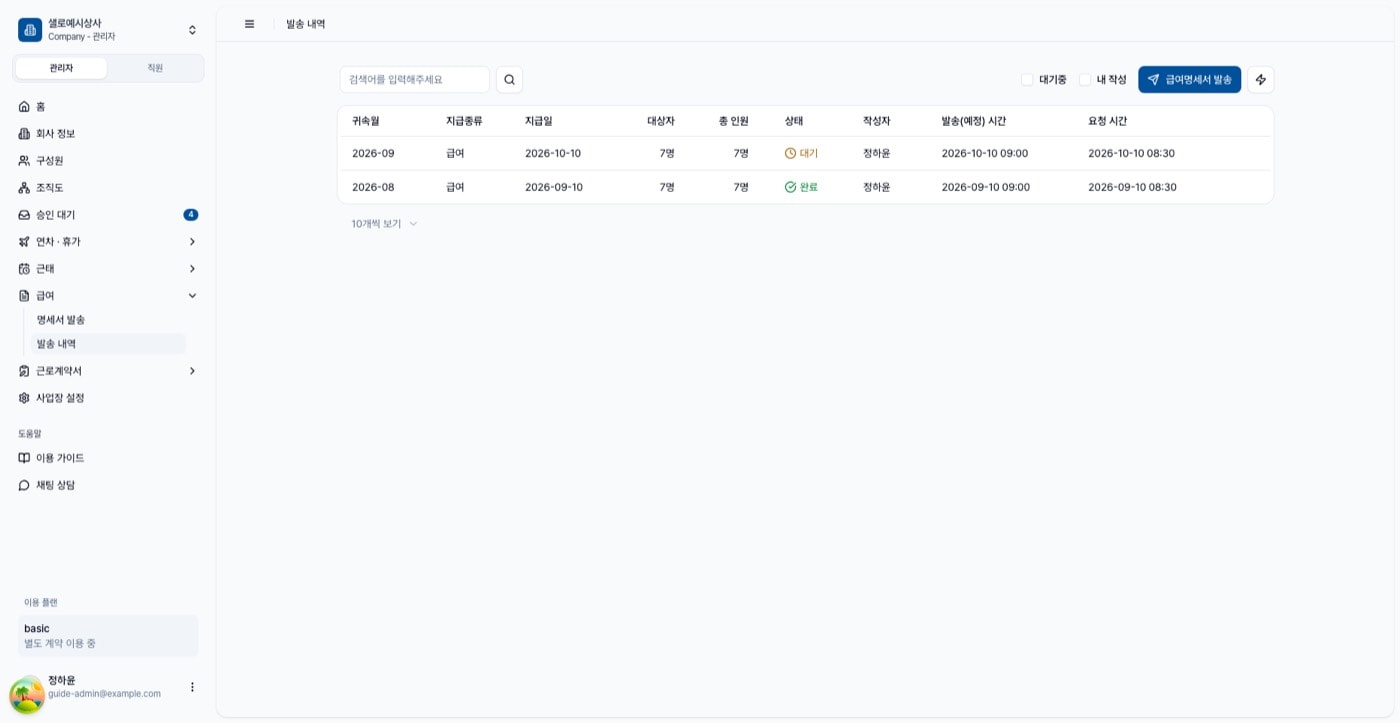Click the chat bubble icon beside 채팅 상담

click(x=24, y=485)
